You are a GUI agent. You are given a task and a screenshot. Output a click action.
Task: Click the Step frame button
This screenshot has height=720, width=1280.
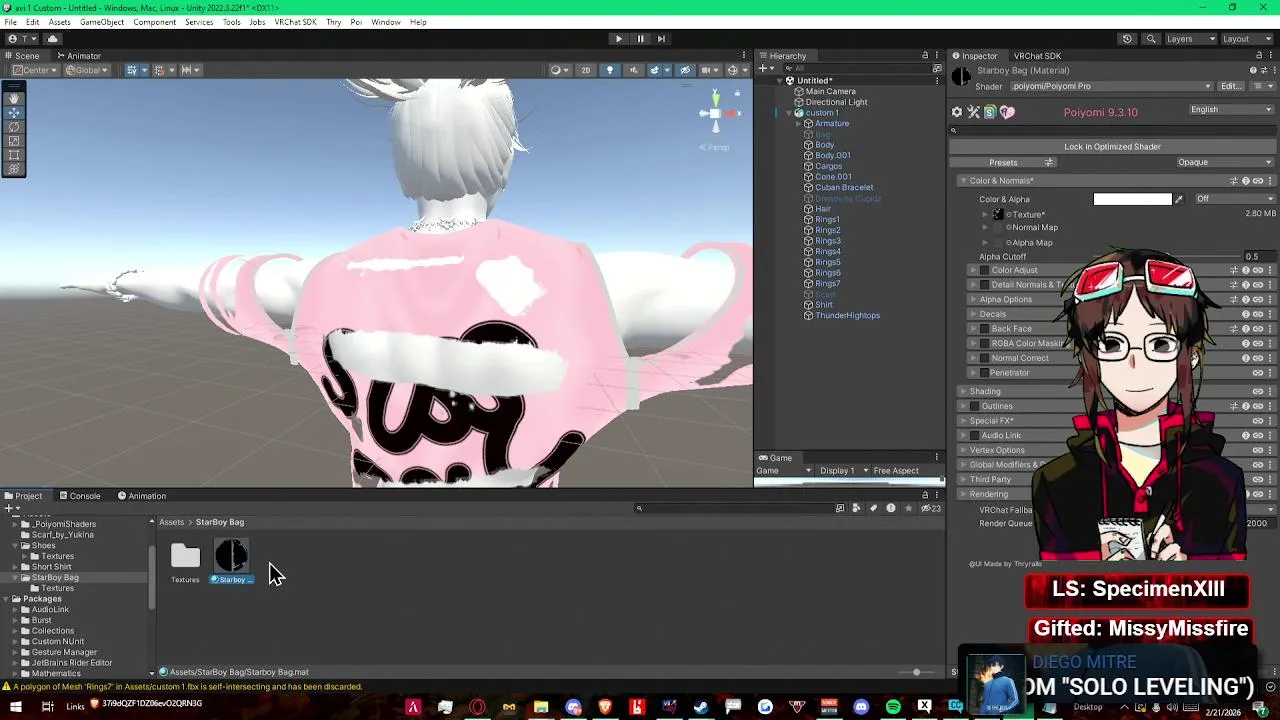[662, 39]
